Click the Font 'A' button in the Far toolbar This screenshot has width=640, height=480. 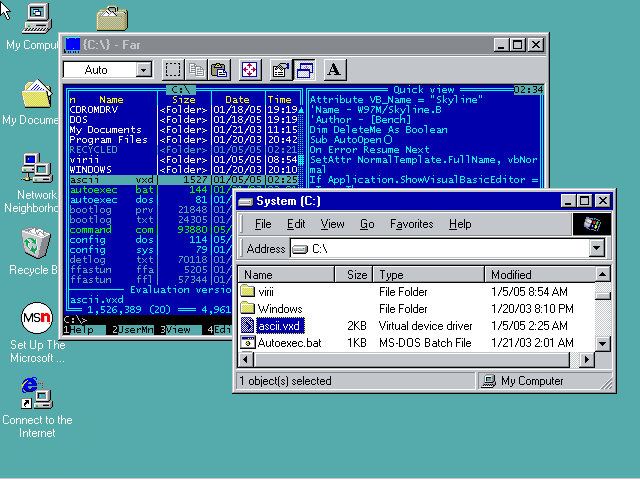(335, 70)
